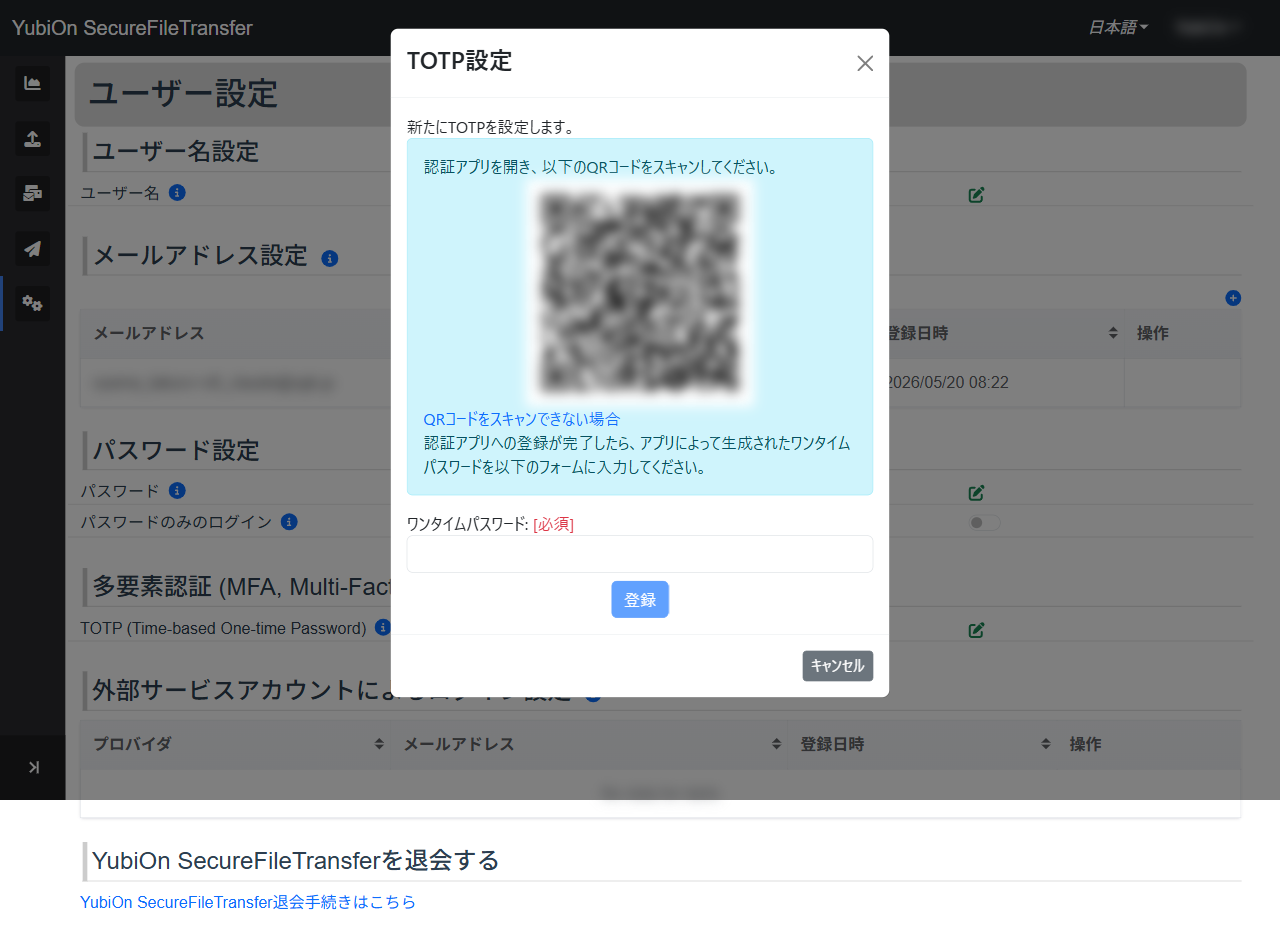Click the TOTP QR code image

click(x=640, y=293)
